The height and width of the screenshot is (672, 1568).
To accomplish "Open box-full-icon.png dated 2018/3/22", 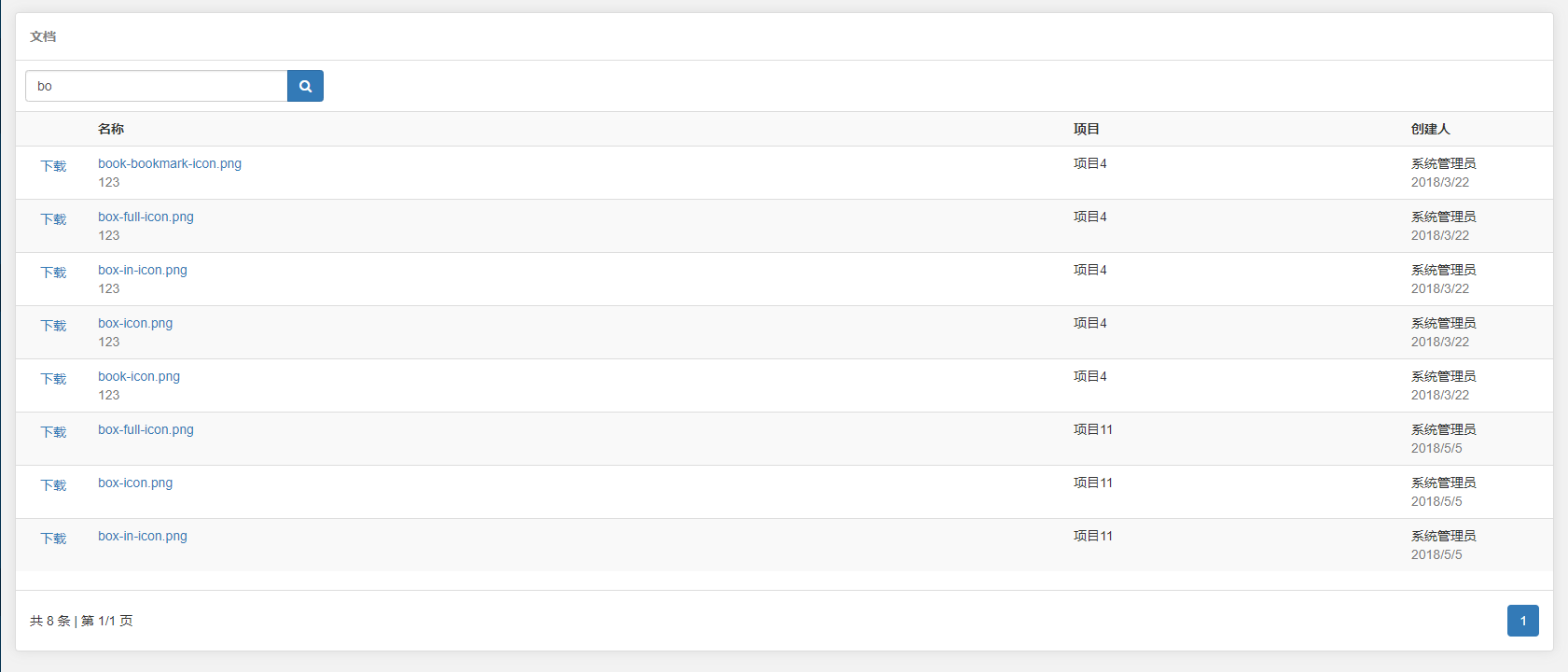I will (146, 217).
